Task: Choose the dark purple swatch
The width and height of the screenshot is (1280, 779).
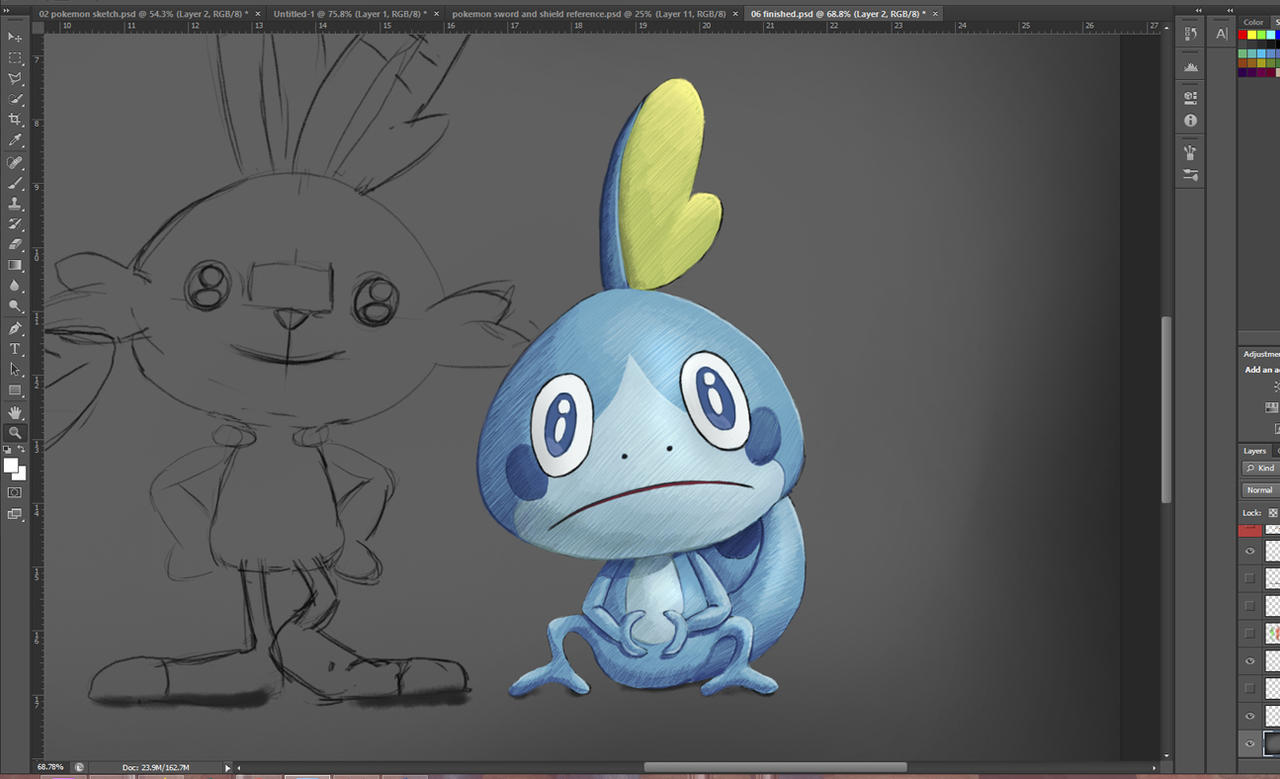Action: click(x=1243, y=72)
